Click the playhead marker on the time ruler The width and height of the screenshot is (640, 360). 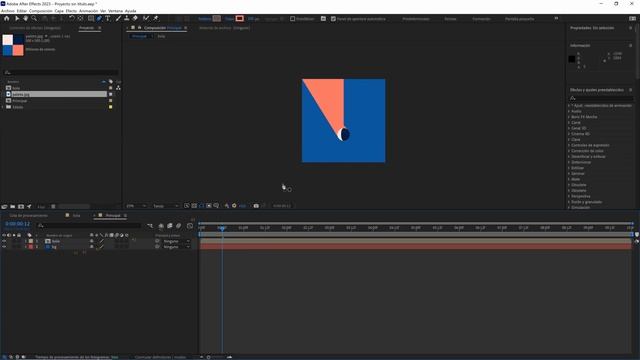pyautogui.click(x=222, y=228)
